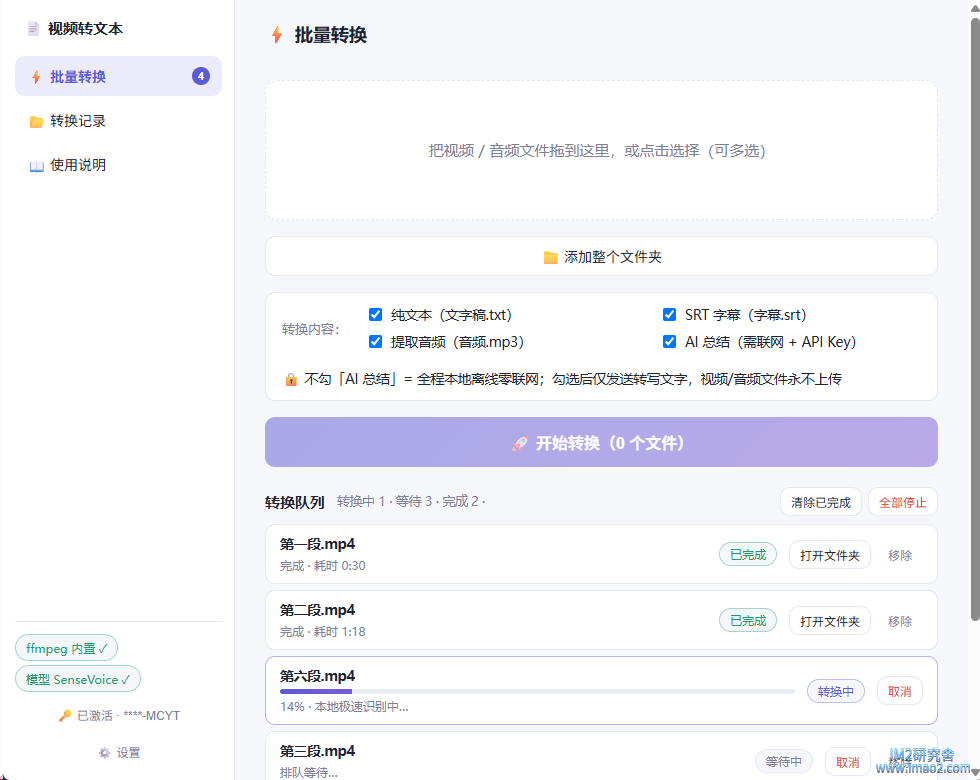Viewport: 980px width, 780px height.
Task: Open 设置 at the sidebar bottom
Action: pyautogui.click(x=119, y=752)
